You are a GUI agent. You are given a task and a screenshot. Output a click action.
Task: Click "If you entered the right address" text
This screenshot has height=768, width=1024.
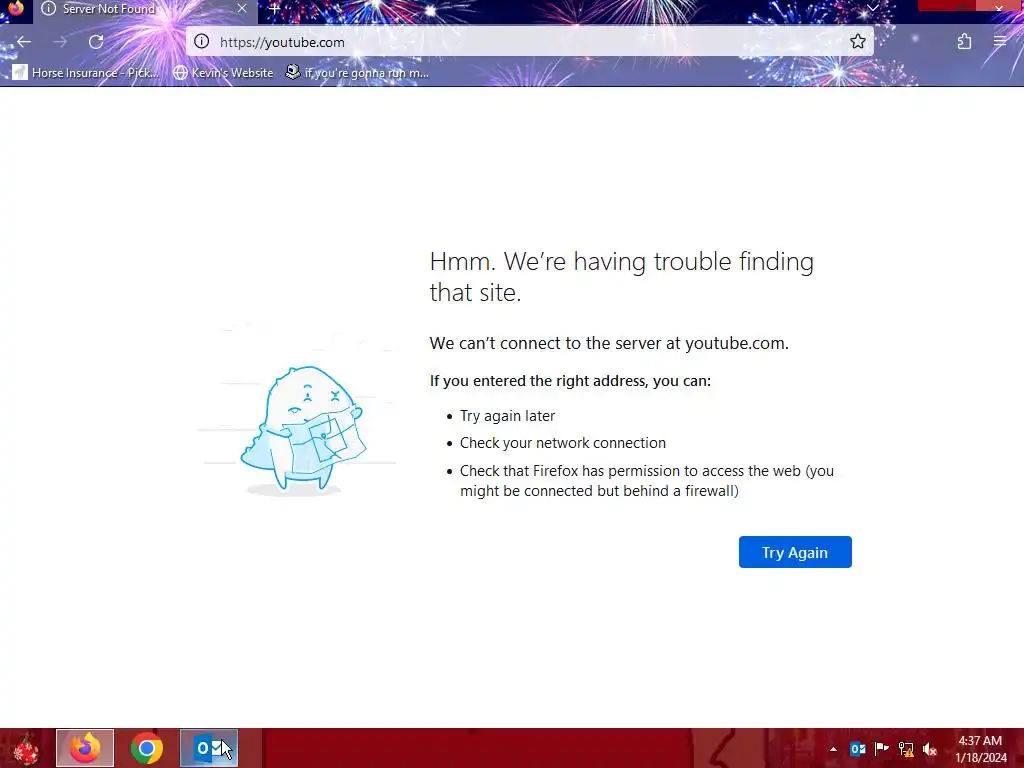coord(570,381)
